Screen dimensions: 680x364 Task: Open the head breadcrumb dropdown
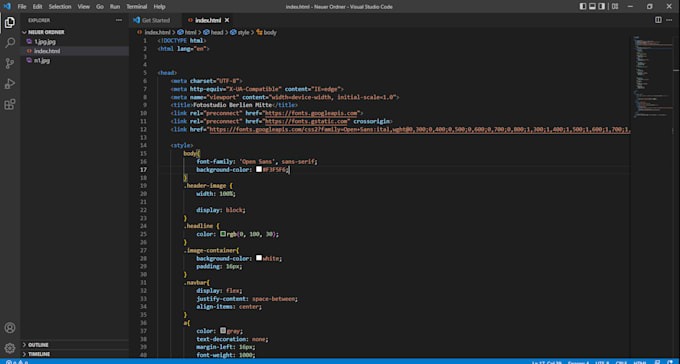click(213, 32)
